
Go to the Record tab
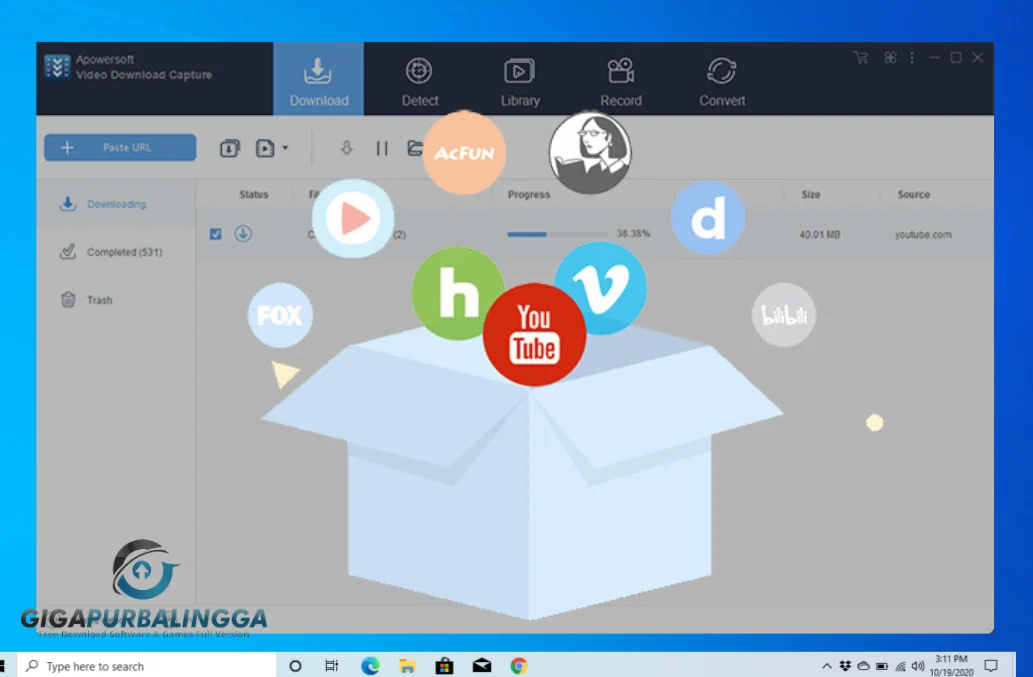coord(621,82)
